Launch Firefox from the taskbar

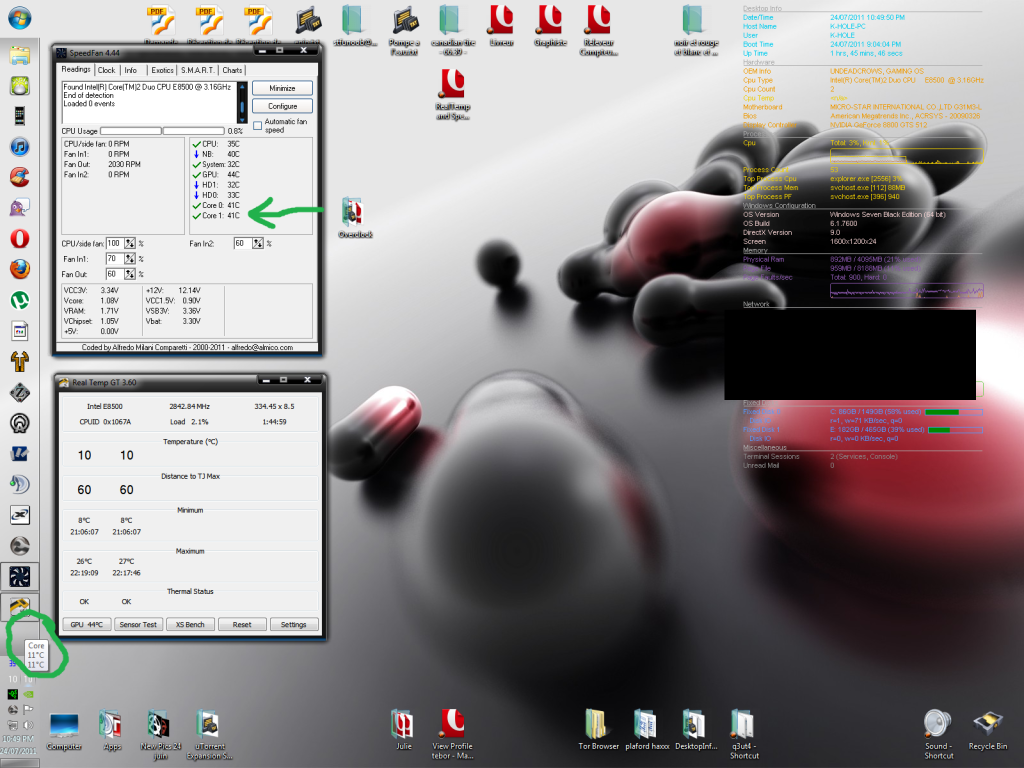point(19,269)
